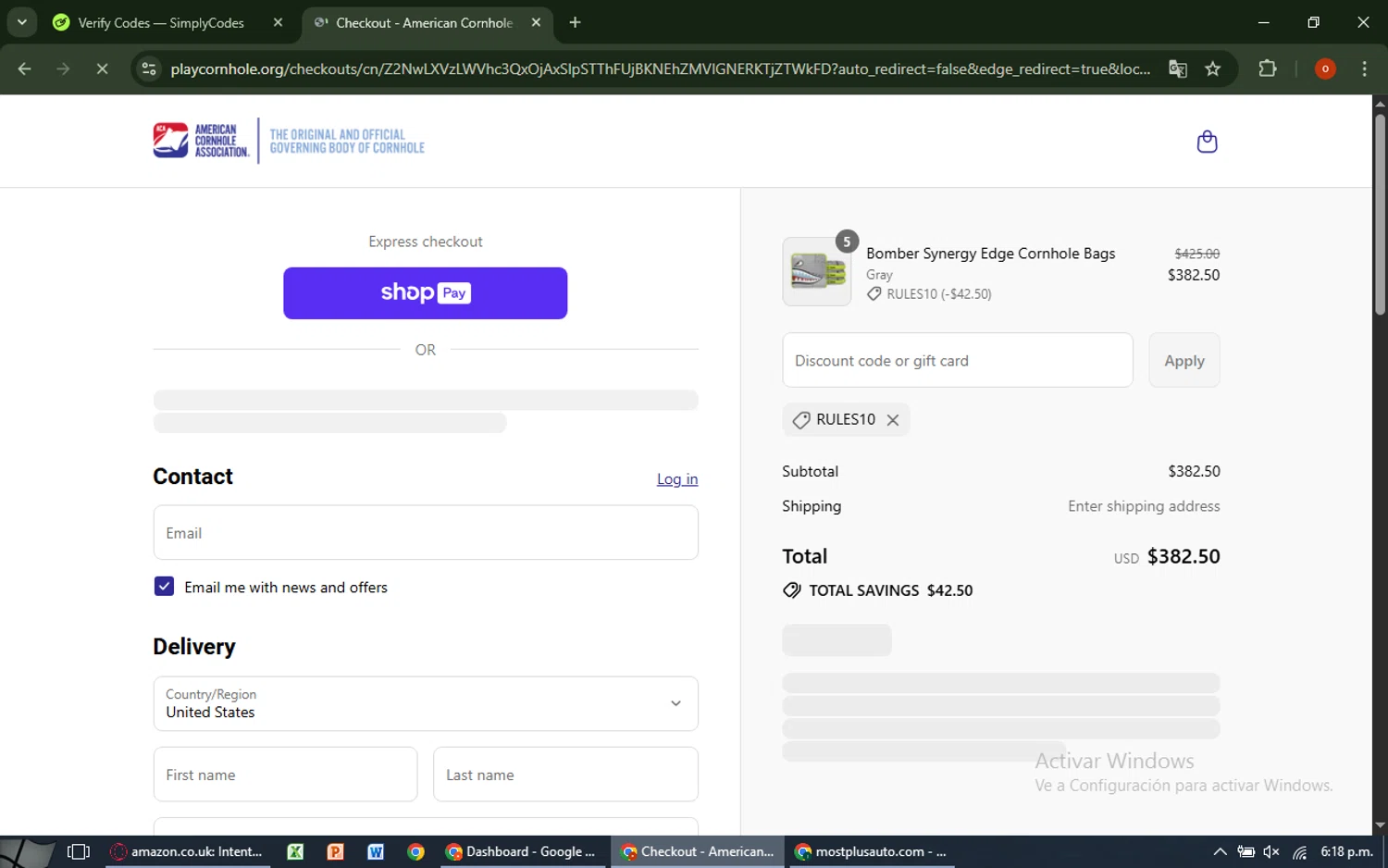The height and width of the screenshot is (868, 1388).
Task: Pay with the Shop Pay button
Action: [425, 293]
